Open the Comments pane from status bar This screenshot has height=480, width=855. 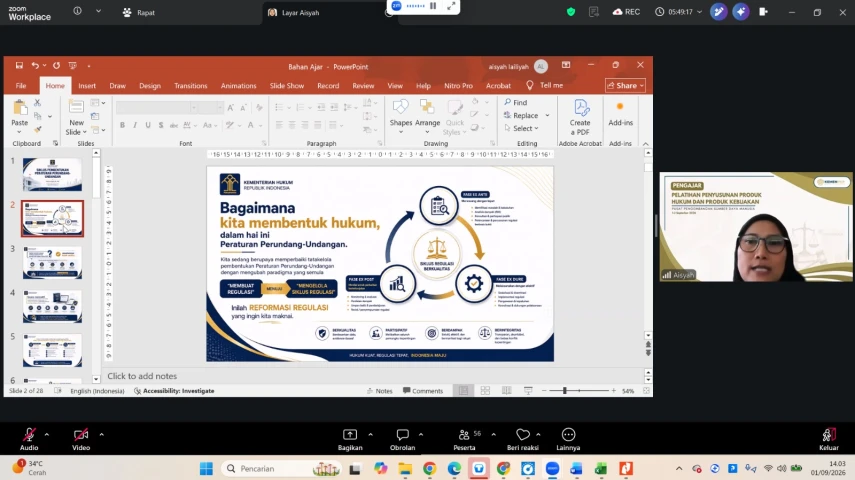click(x=423, y=391)
